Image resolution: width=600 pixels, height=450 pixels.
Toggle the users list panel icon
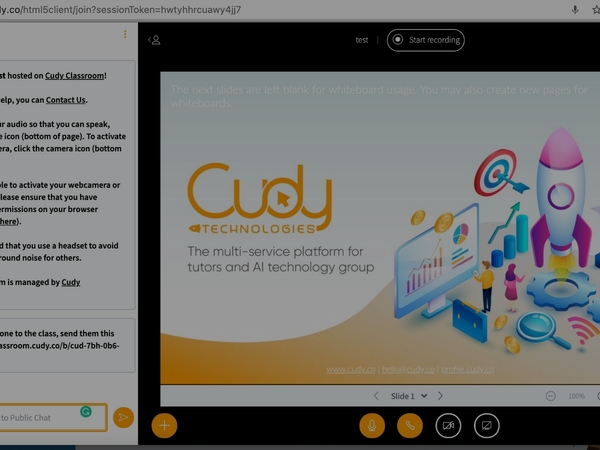pos(154,40)
